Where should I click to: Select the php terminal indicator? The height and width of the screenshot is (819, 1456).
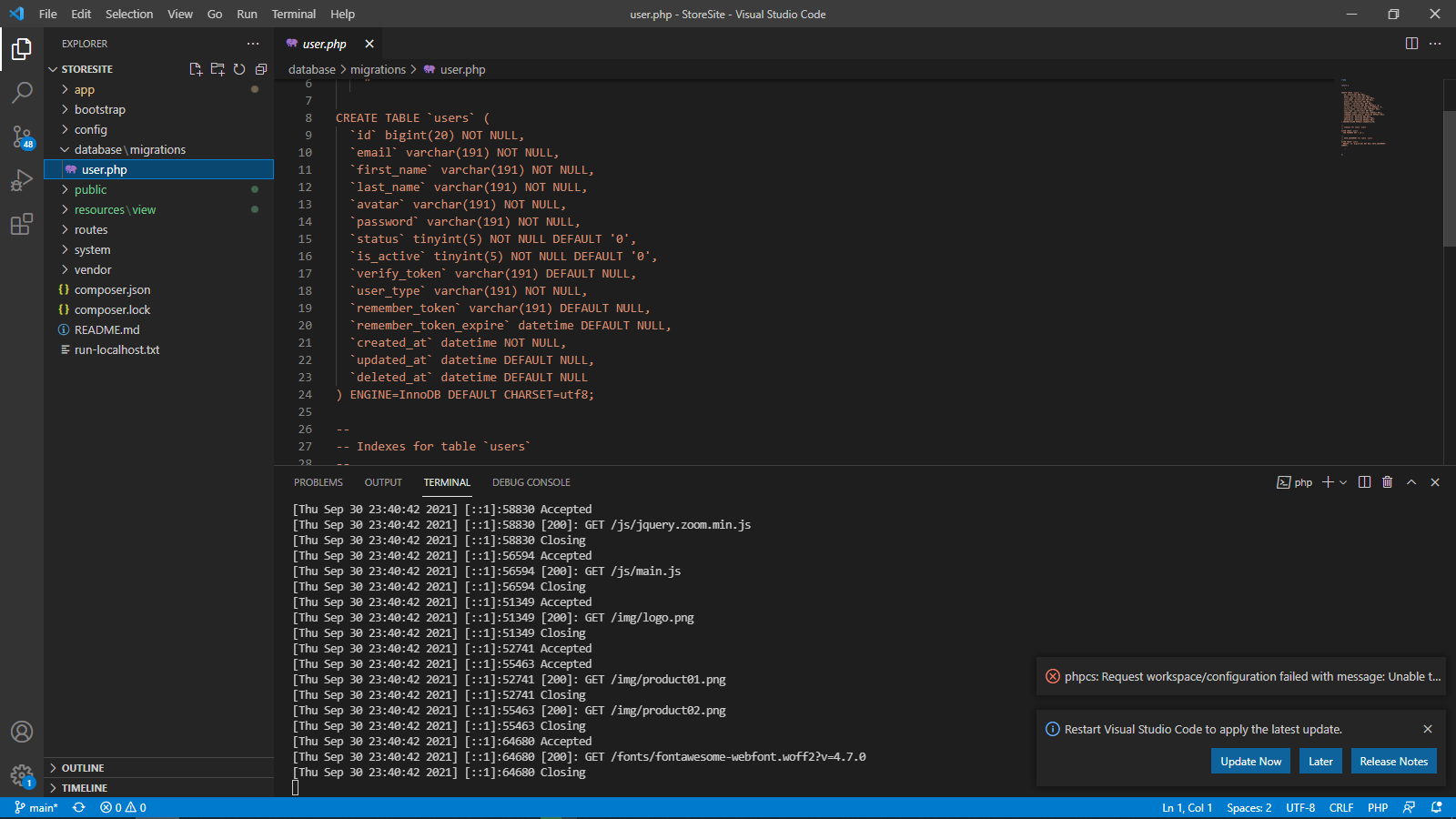(1294, 482)
